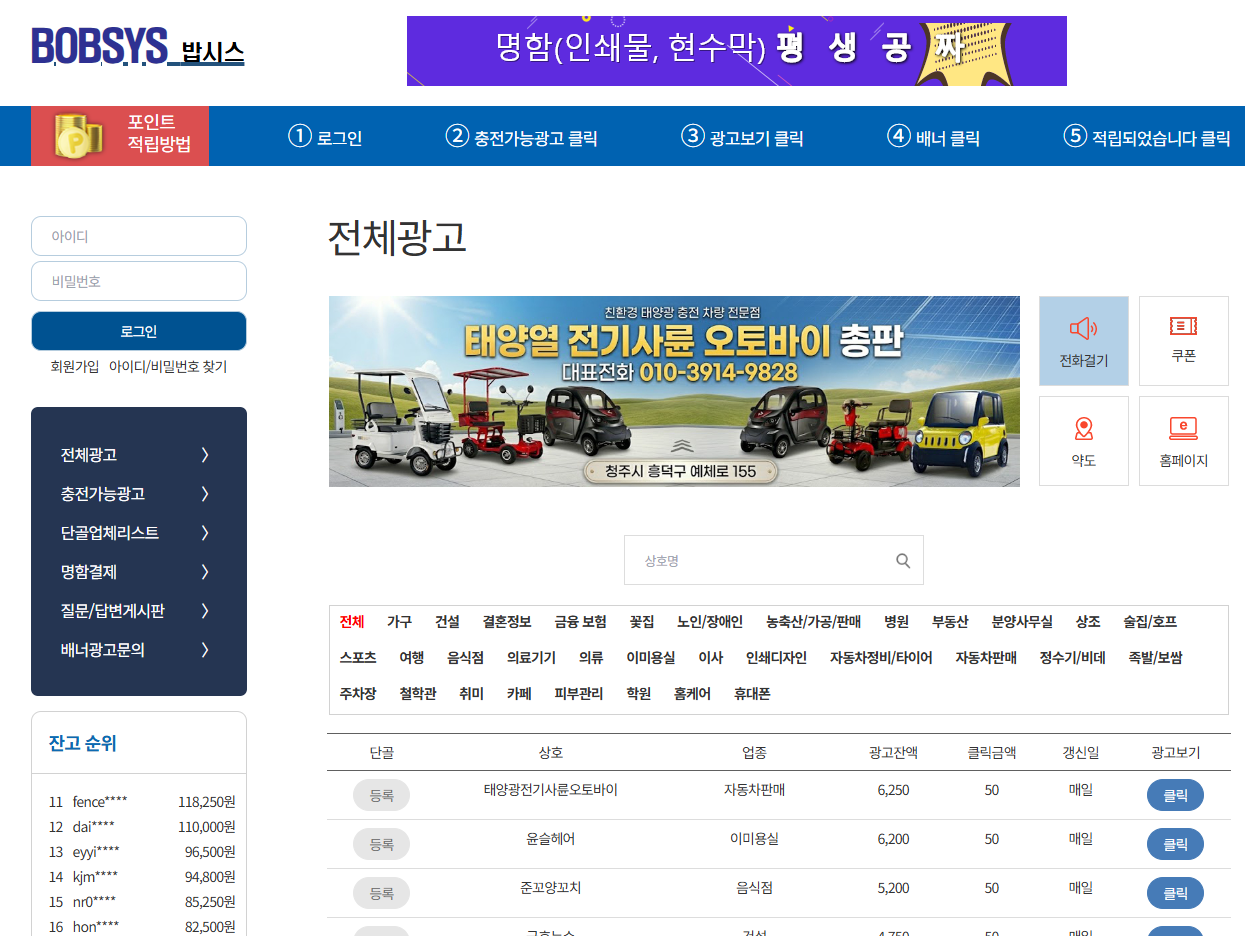
Task: Show the 피부관리 category
Action: 579,694
